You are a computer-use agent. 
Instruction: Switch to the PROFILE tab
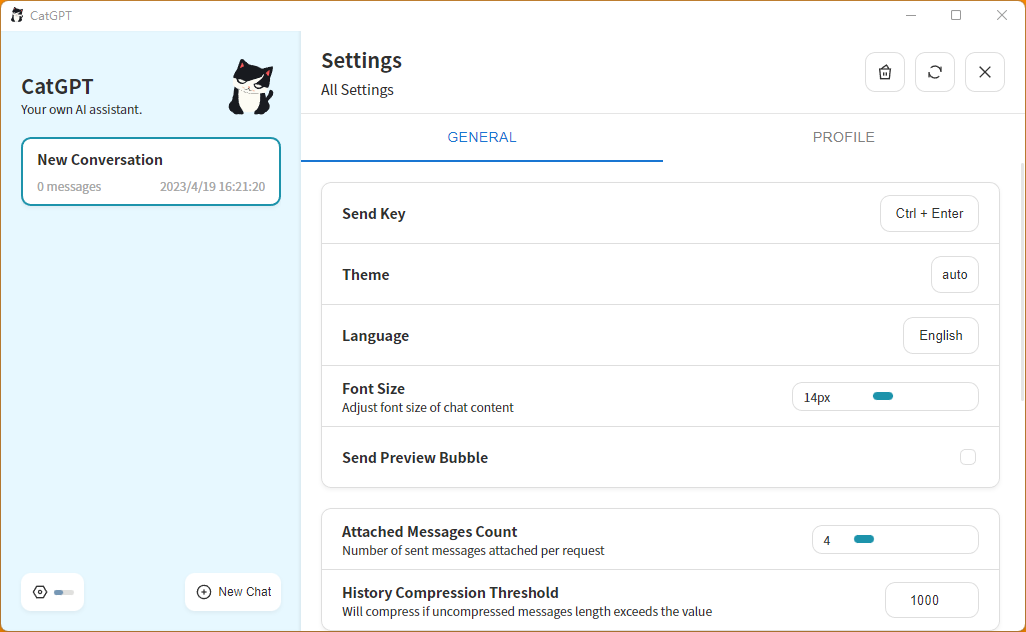coord(843,137)
